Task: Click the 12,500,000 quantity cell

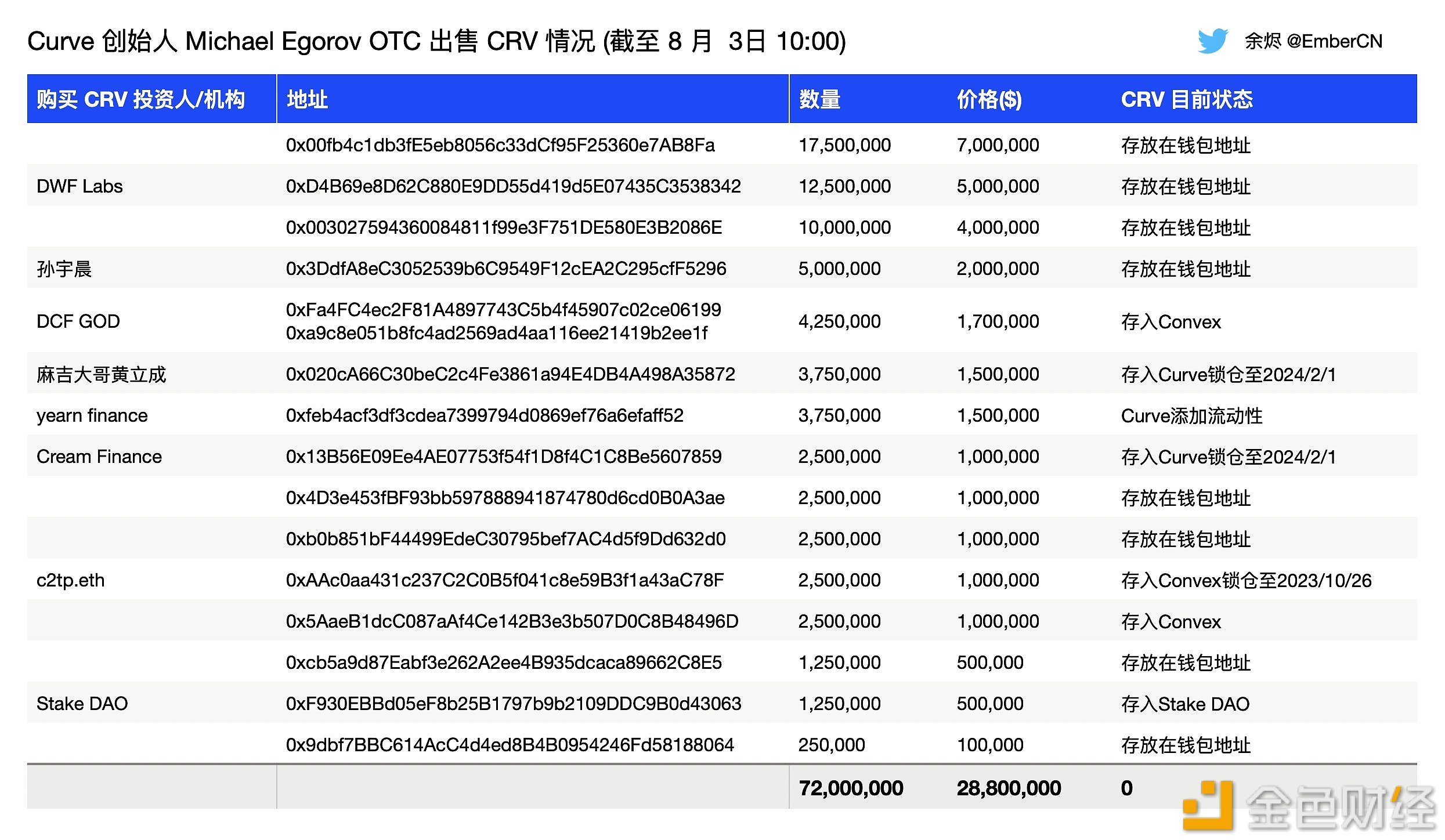Action: click(845, 186)
